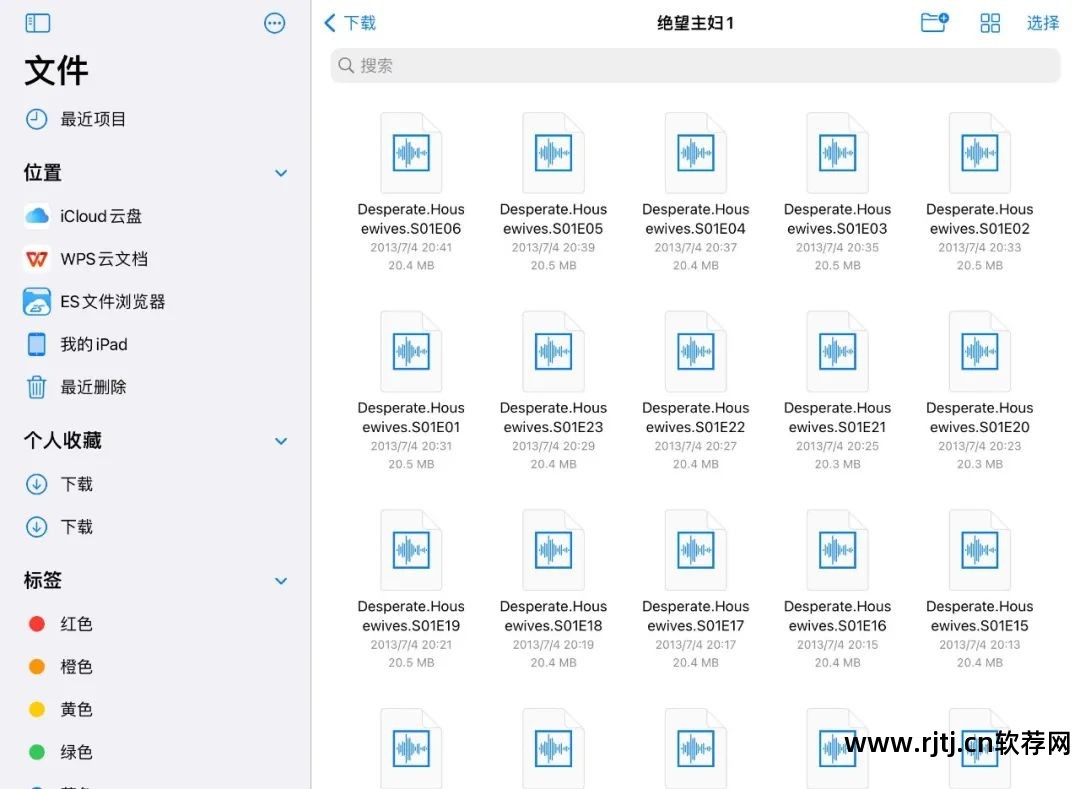The image size is (1080, 789).
Task: Click the trash can icon
Action: 37,387
